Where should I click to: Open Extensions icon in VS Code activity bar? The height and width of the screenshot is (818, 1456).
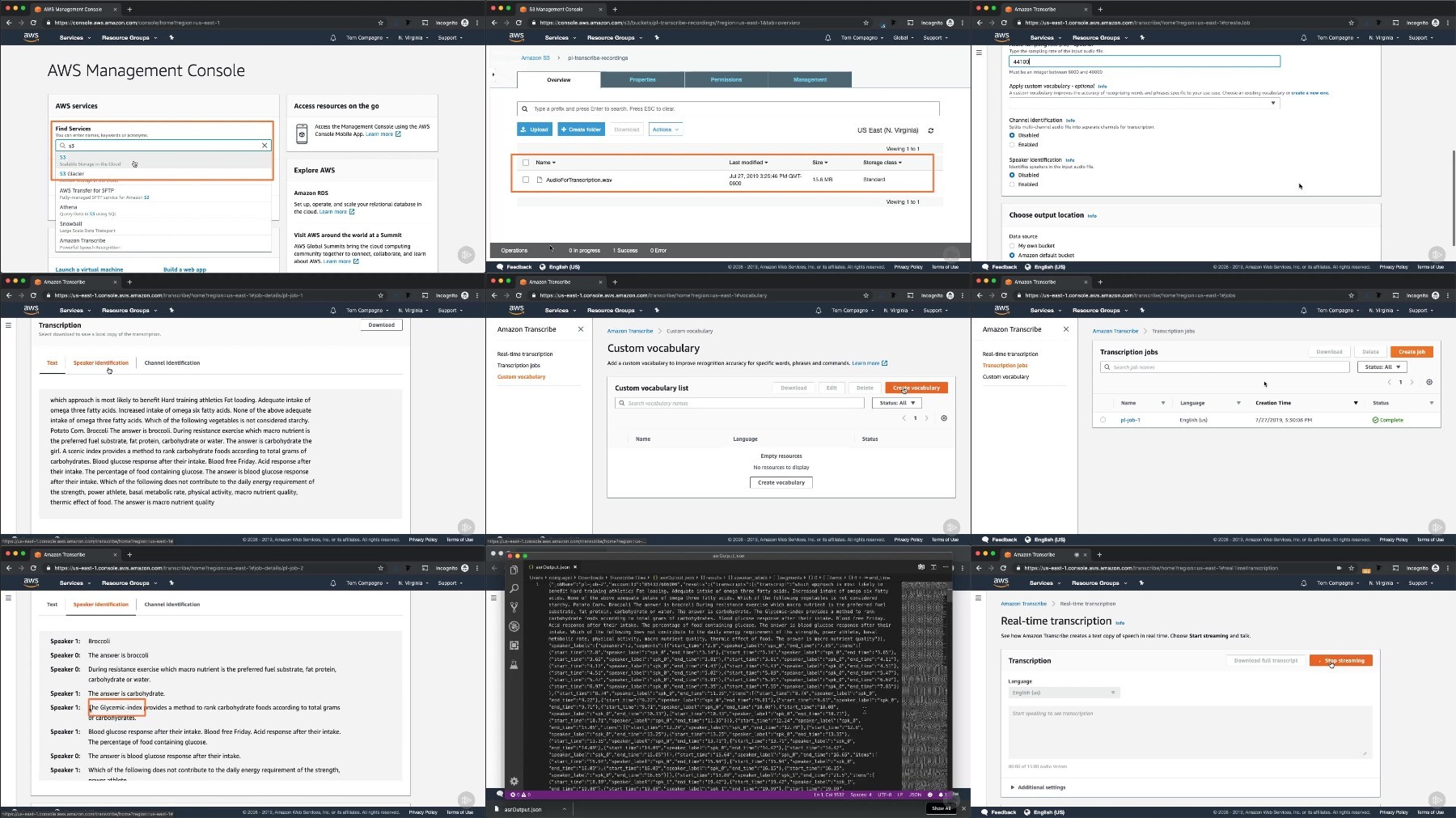tap(514, 645)
